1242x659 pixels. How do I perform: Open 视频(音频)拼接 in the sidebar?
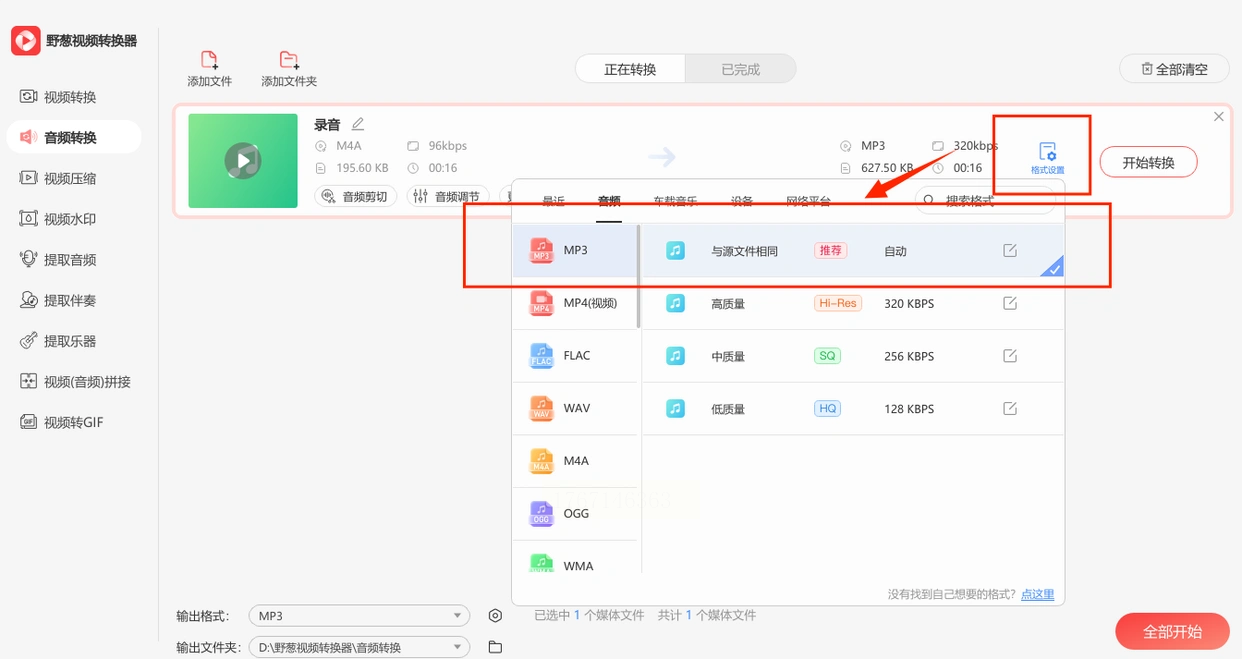coord(73,382)
